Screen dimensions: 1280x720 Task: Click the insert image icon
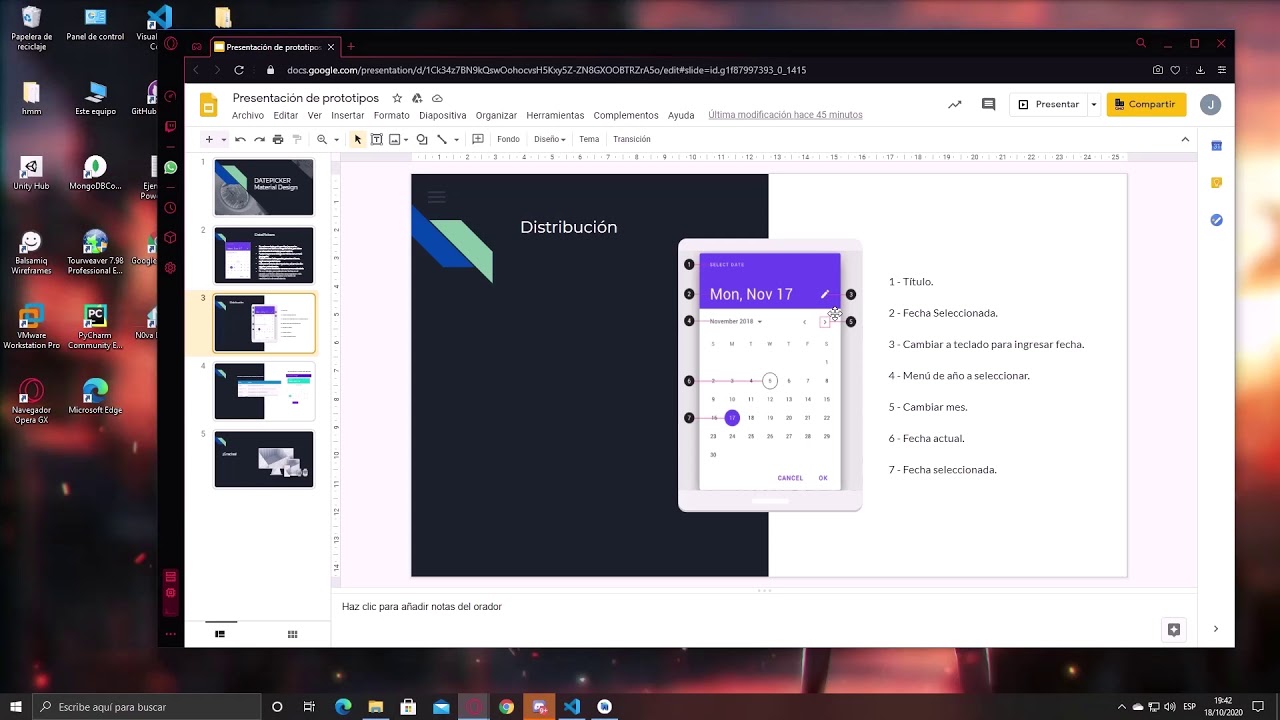pyautogui.click(x=395, y=139)
